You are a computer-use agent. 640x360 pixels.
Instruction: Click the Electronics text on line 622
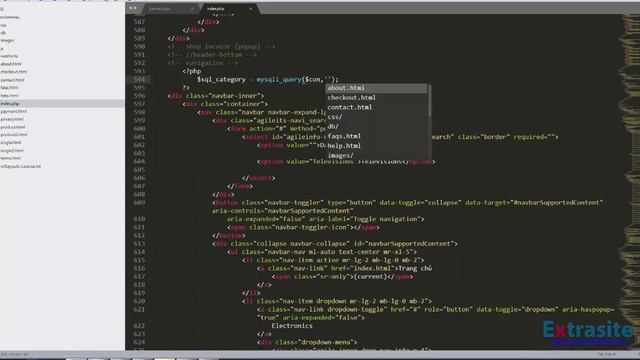click(x=292, y=326)
